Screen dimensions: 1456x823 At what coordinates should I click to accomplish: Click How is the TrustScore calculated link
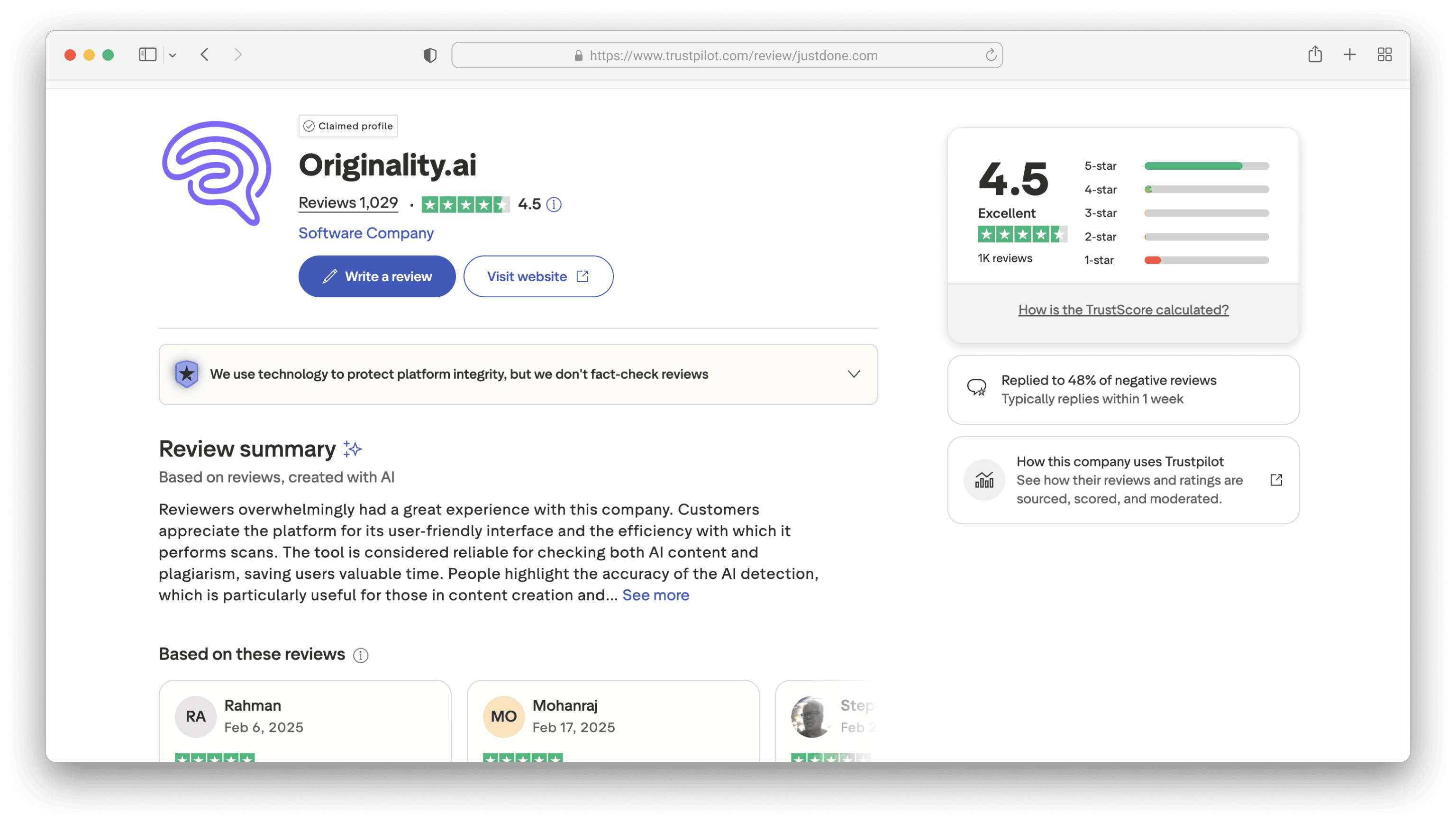click(x=1123, y=310)
